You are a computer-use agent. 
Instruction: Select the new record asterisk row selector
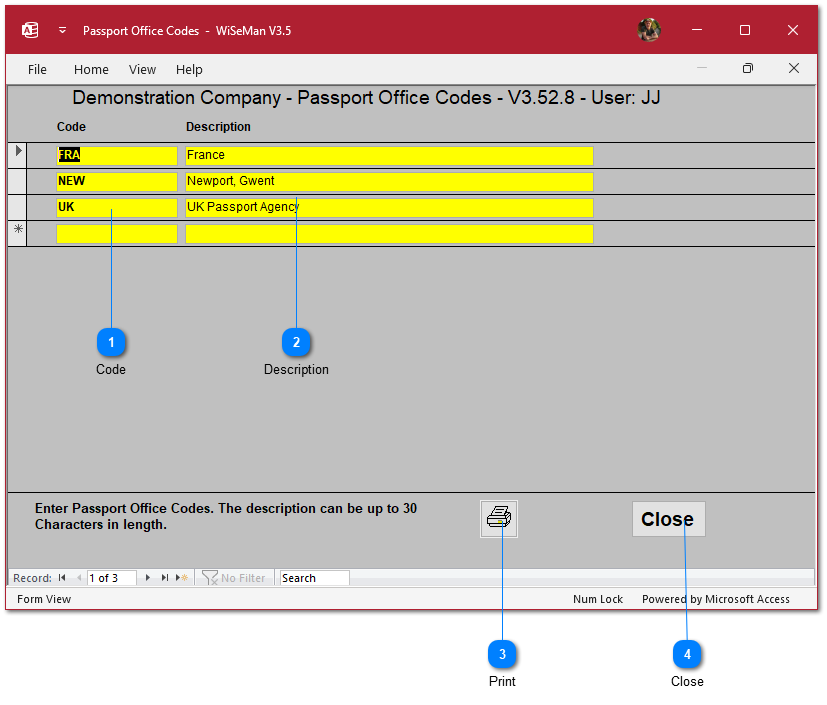(17, 234)
